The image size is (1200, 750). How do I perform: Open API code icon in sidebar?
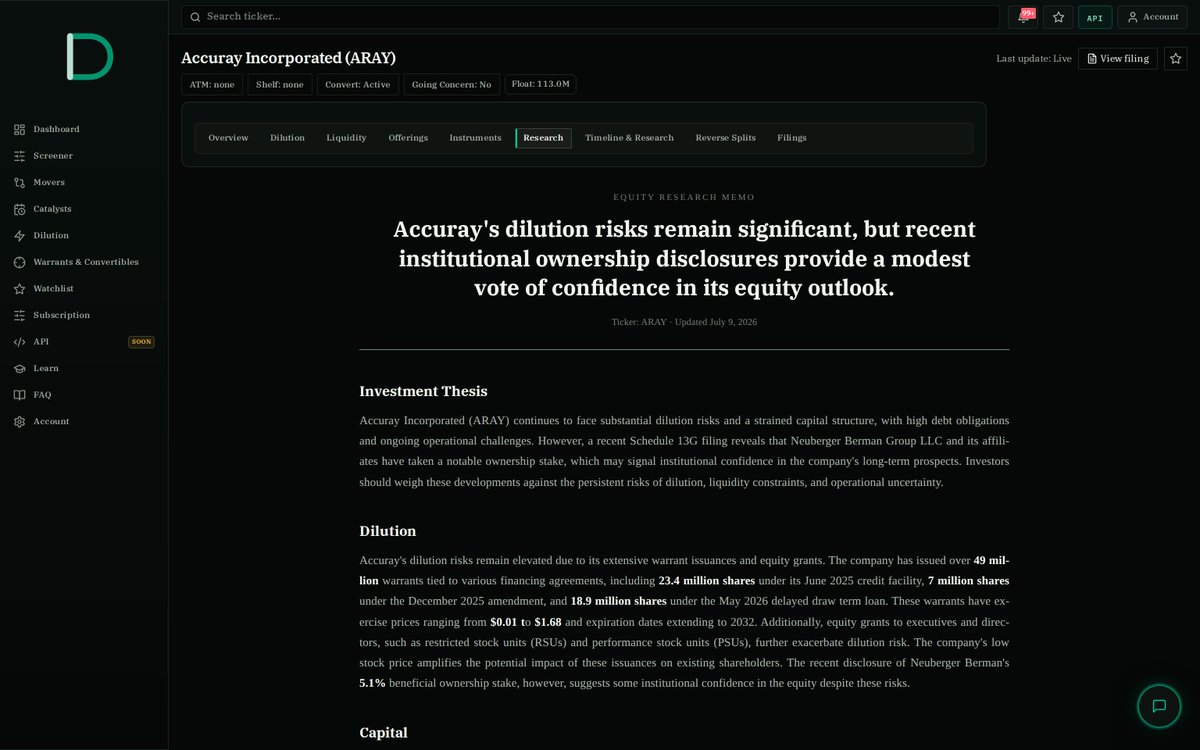20,342
